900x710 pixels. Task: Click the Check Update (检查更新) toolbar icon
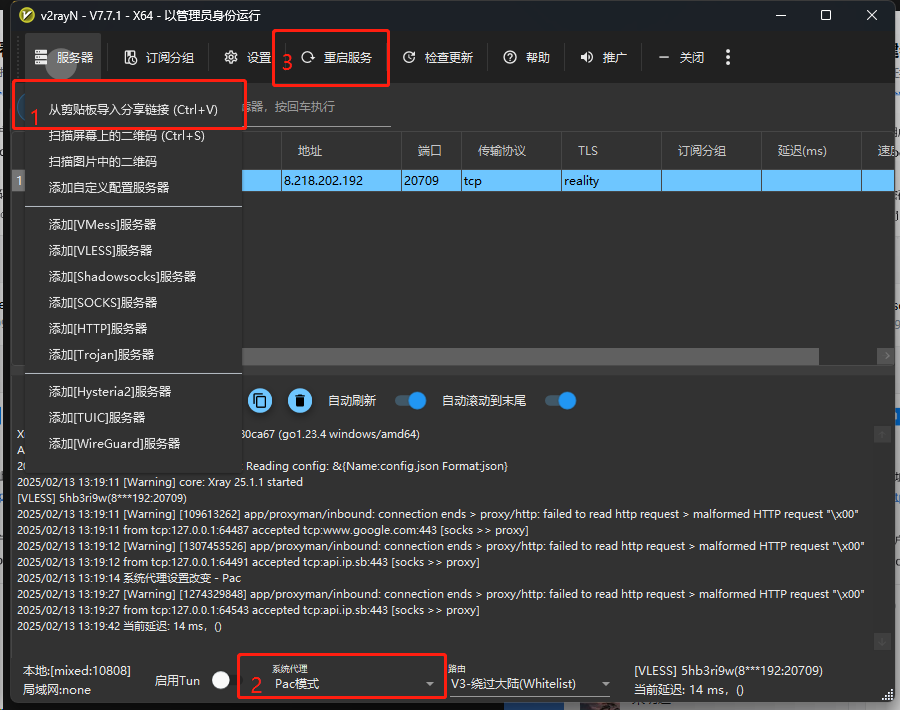(409, 58)
